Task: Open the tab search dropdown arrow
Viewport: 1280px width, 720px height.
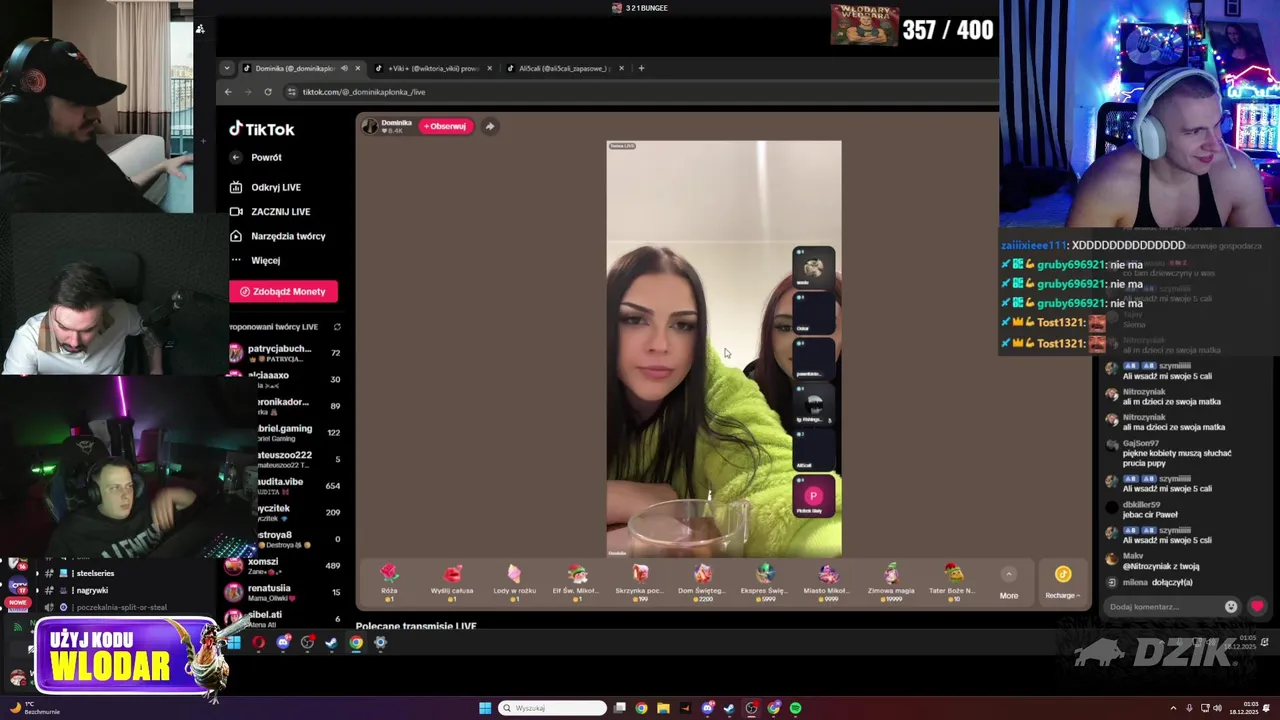Action: tap(227, 68)
